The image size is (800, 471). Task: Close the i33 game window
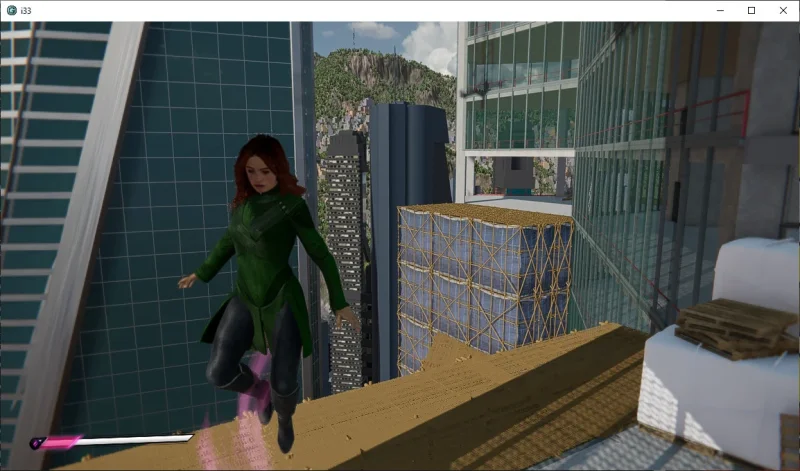click(782, 10)
